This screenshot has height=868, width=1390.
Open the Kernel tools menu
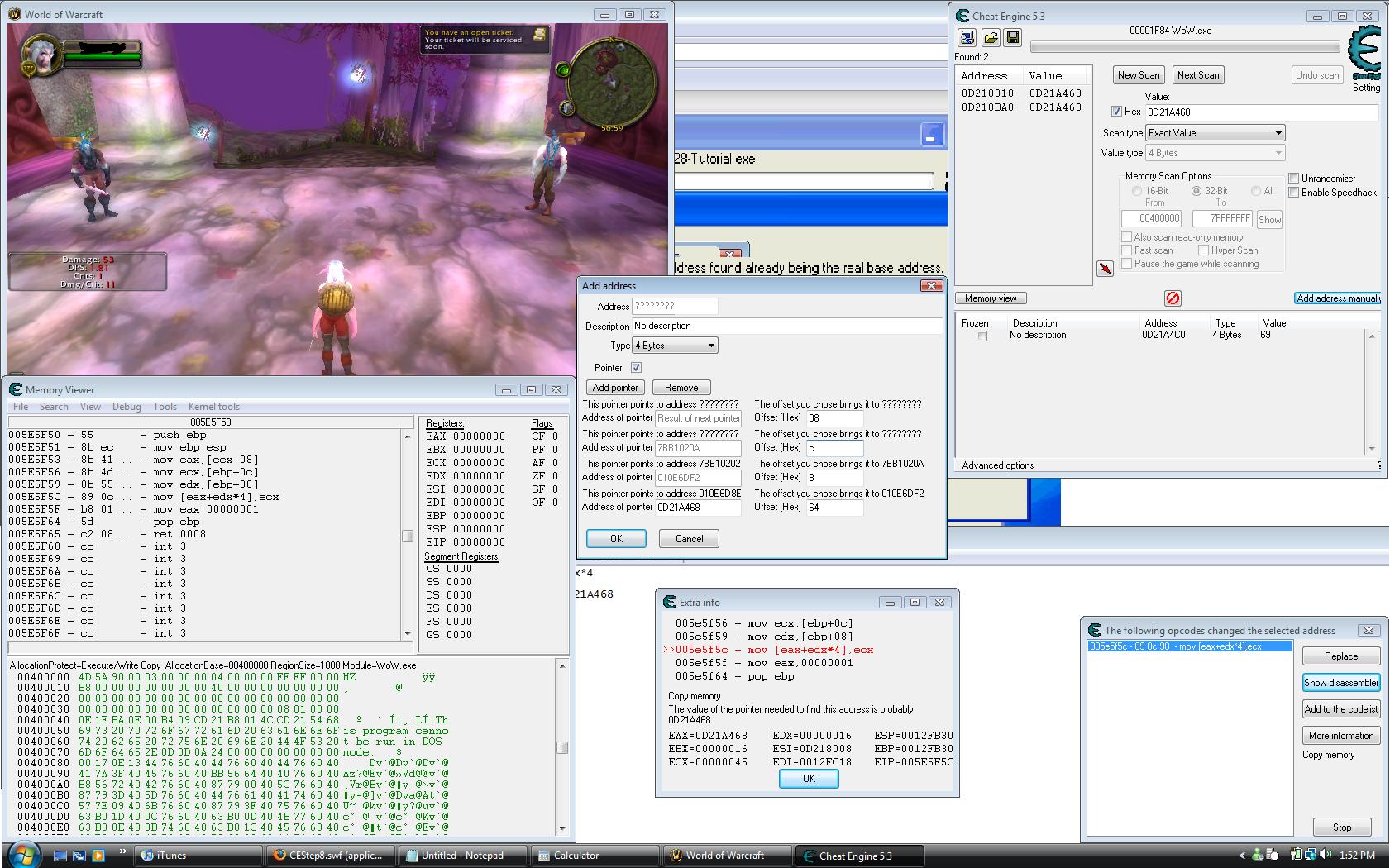214,407
